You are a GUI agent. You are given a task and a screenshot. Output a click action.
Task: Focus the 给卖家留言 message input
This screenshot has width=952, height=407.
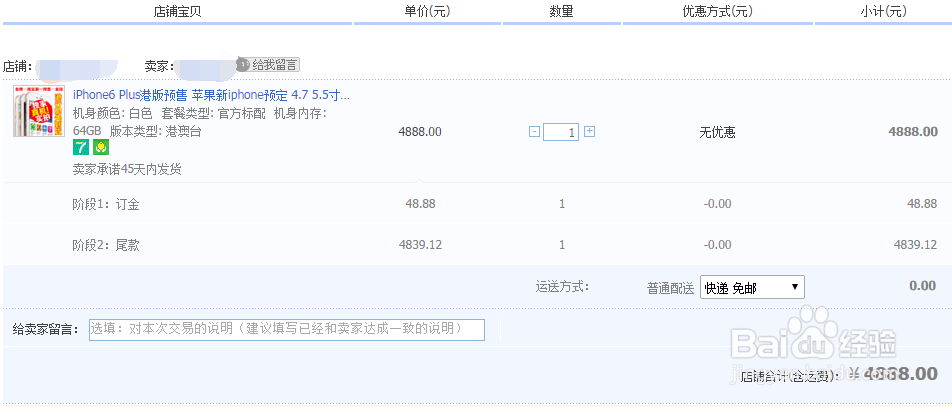[x=287, y=329]
